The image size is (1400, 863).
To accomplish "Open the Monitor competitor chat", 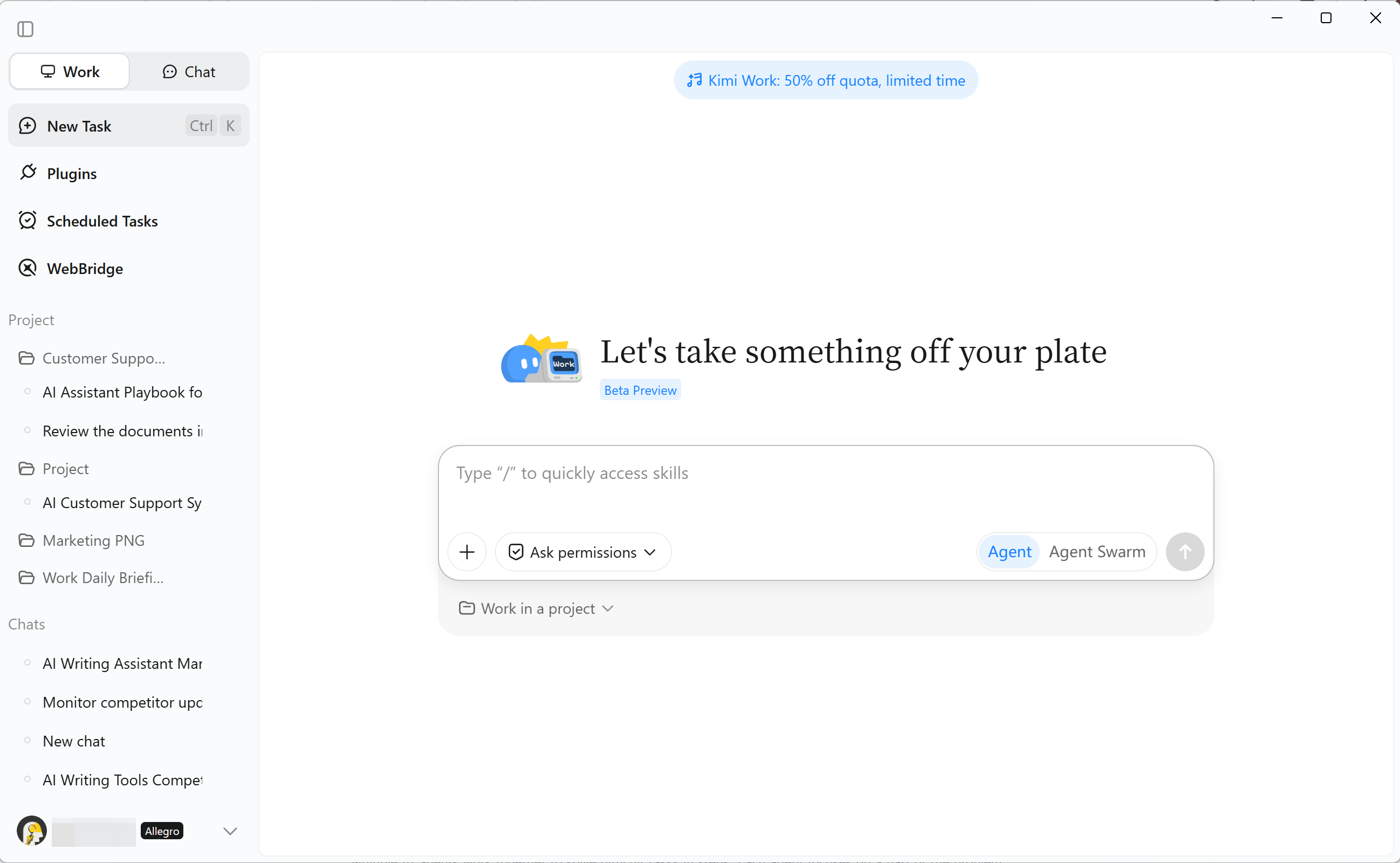I will (x=122, y=702).
